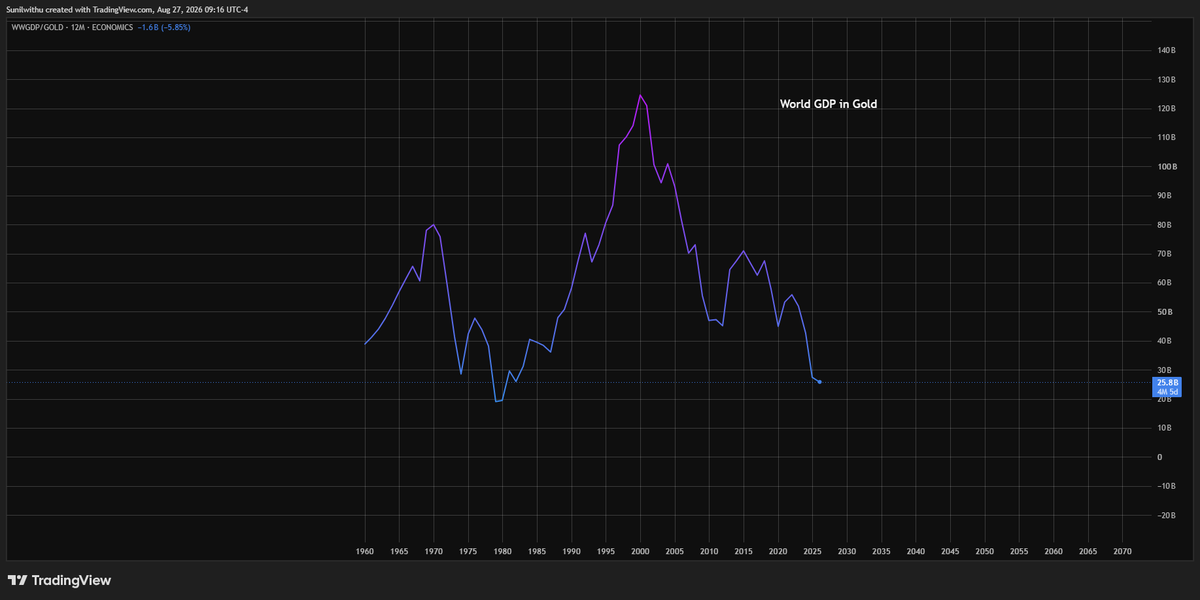
Task: Click the 2040 label on time axis
Action: pyautogui.click(x=915, y=551)
